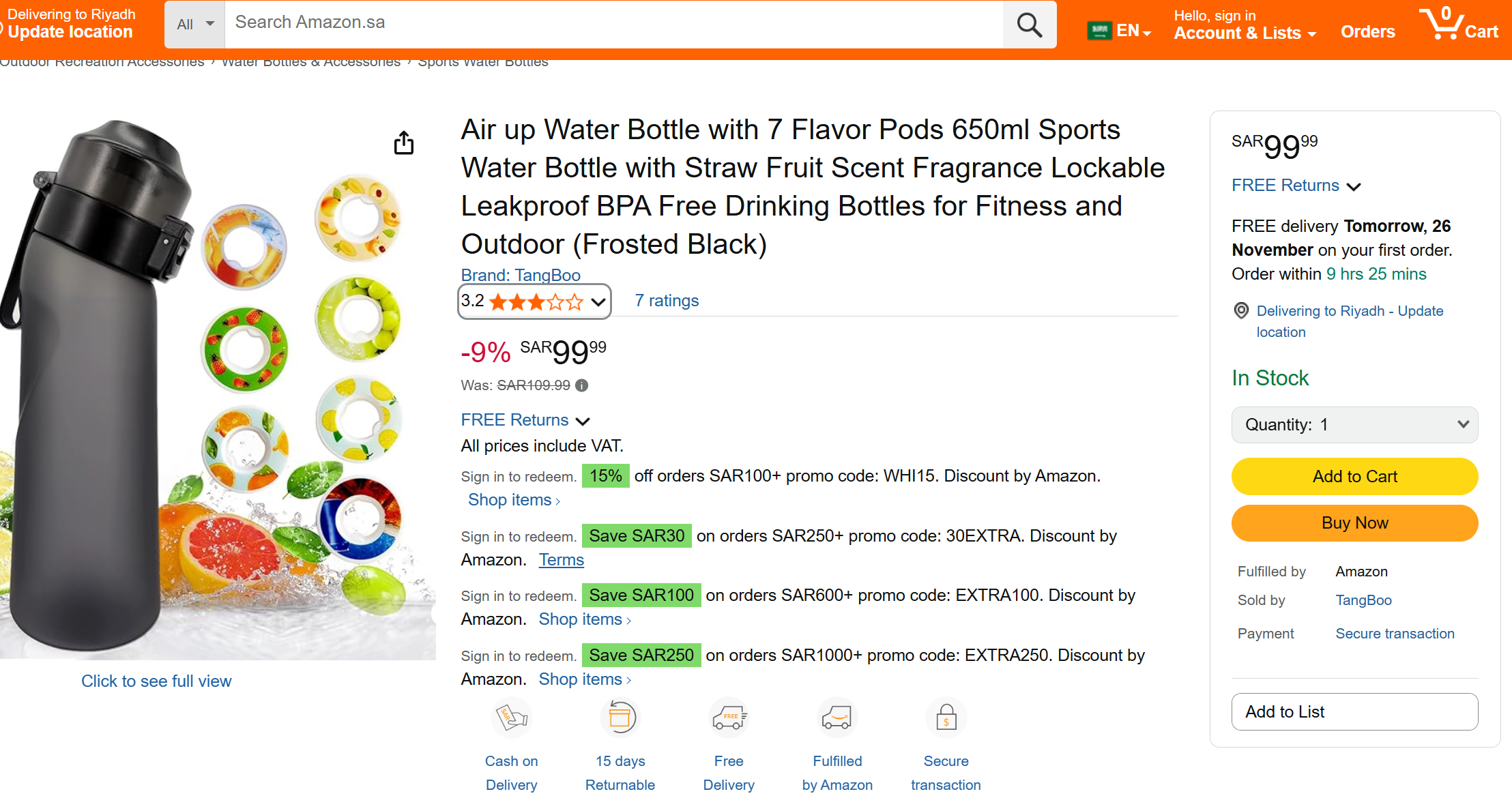Expand the 3.2 star rating popover
The width and height of the screenshot is (1512, 796).
(x=534, y=301)
